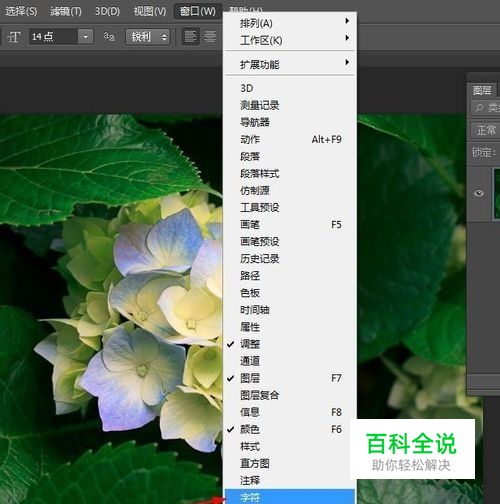Choose 工具预设 menu entry

tap(290, 207)
